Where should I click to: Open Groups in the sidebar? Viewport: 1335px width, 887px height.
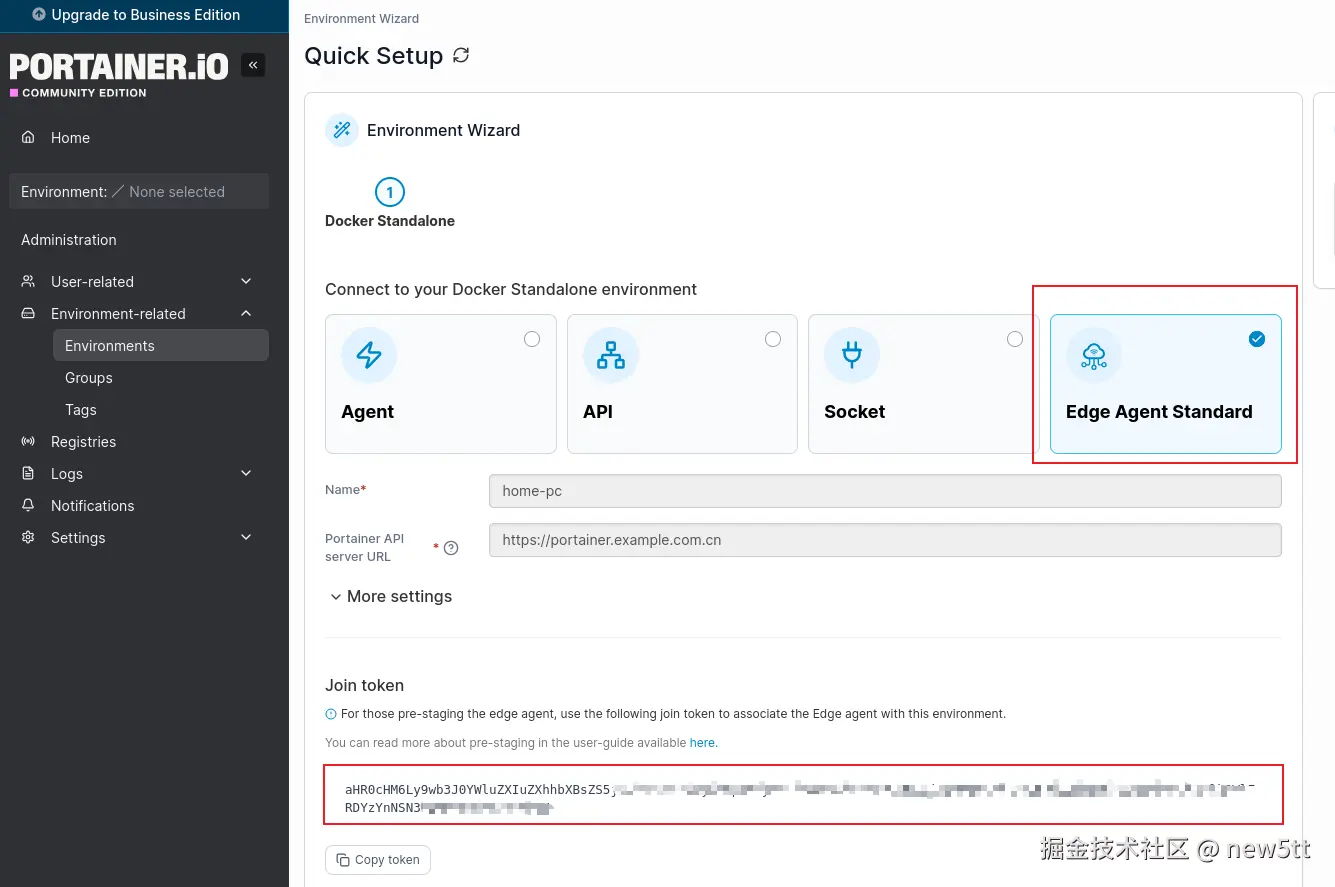click(x=89, y=378)
